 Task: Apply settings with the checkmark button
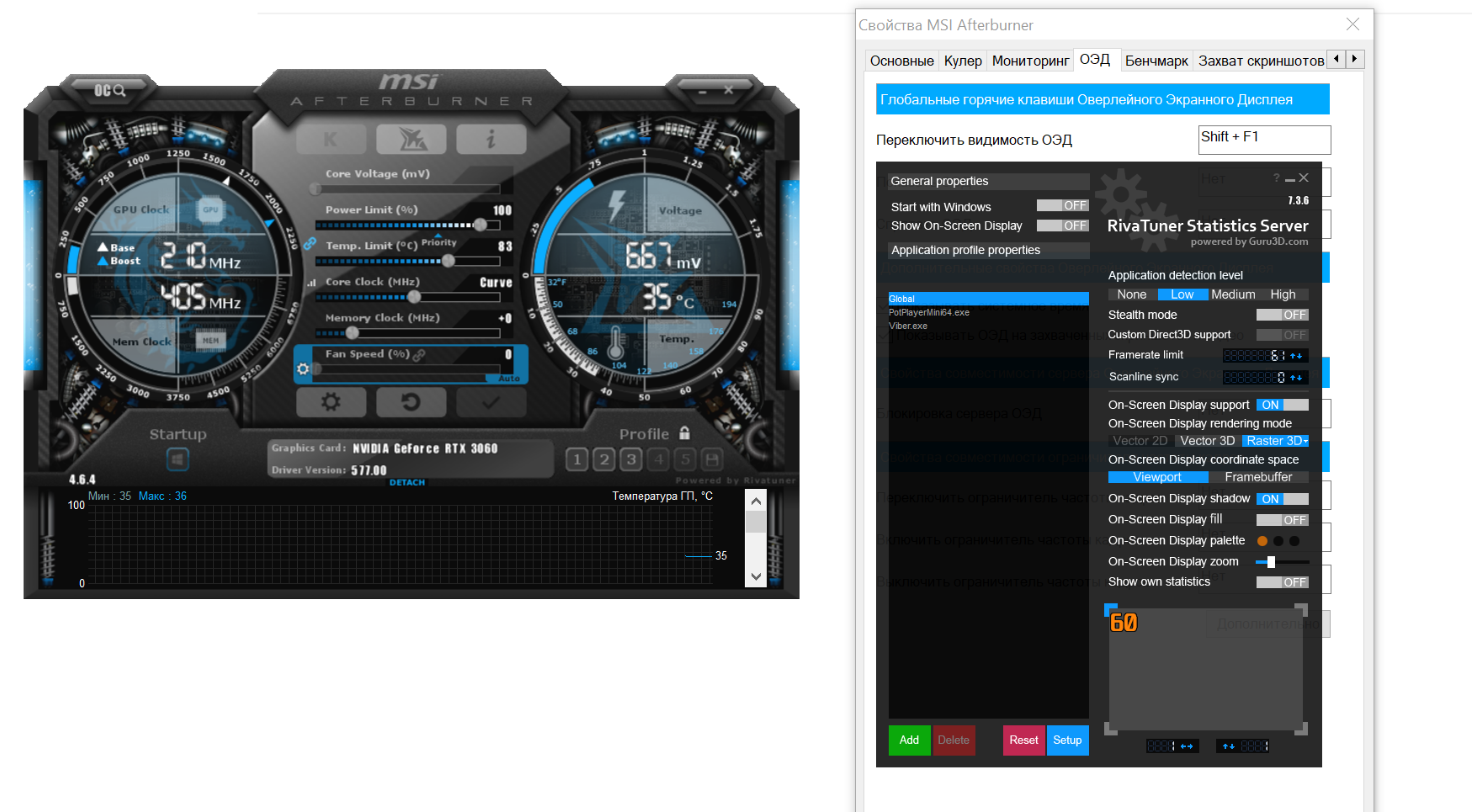[x=492, y=402]
